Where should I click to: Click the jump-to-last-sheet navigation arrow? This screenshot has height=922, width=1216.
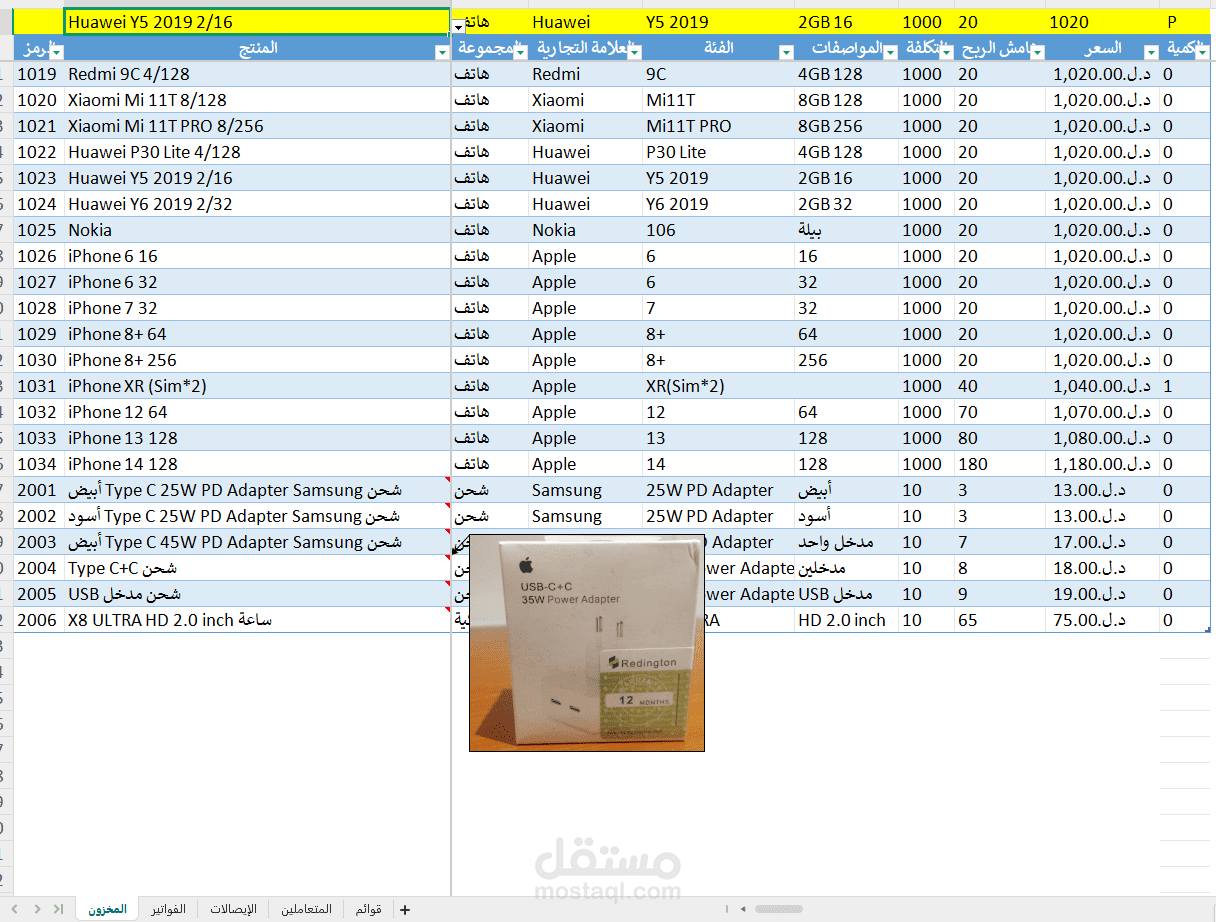(58, 909)
